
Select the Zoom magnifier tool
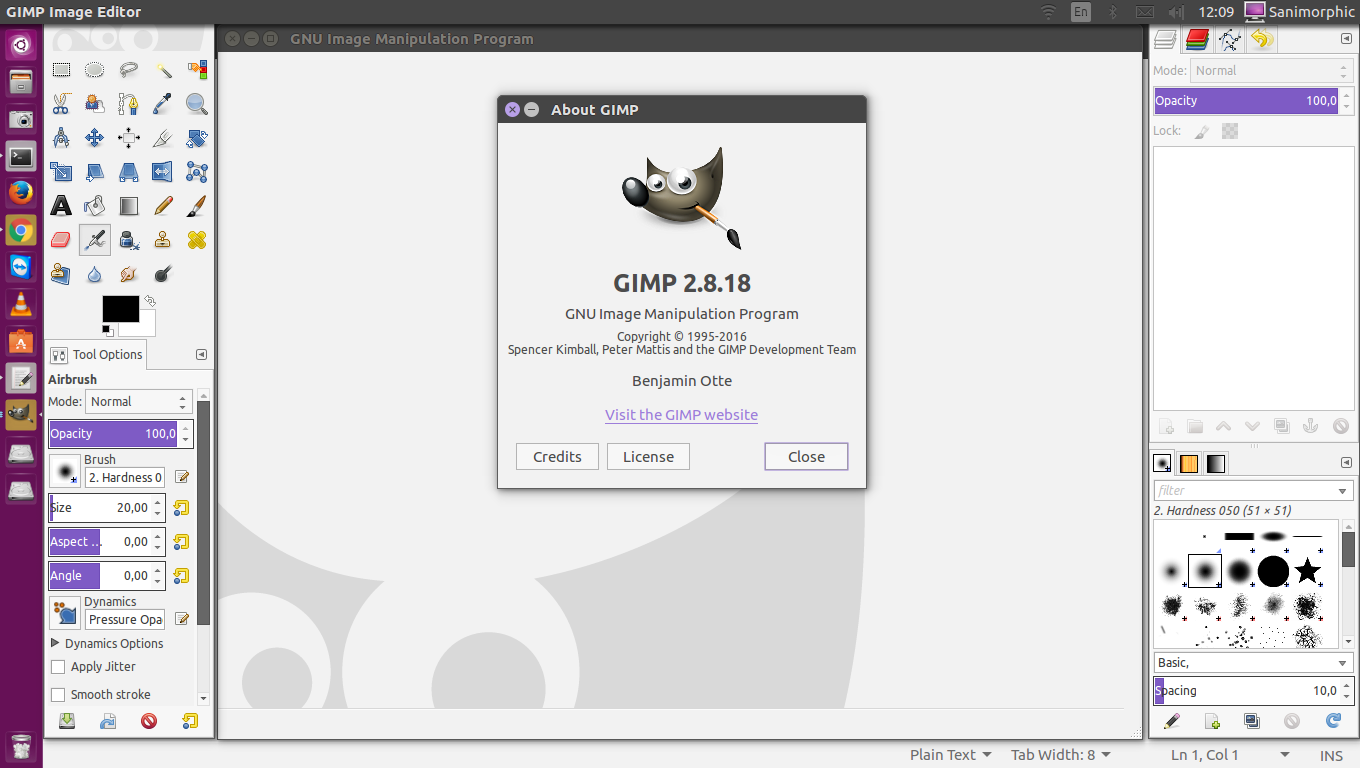(197, 104)
